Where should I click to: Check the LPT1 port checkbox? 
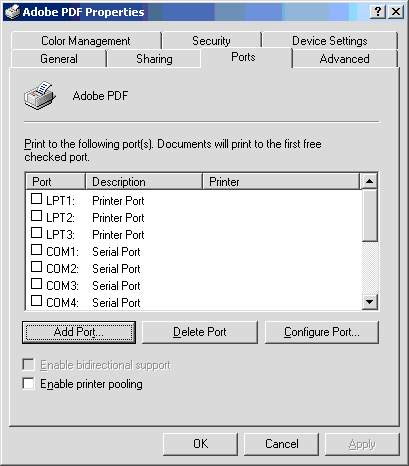click(x=36, y=199)
